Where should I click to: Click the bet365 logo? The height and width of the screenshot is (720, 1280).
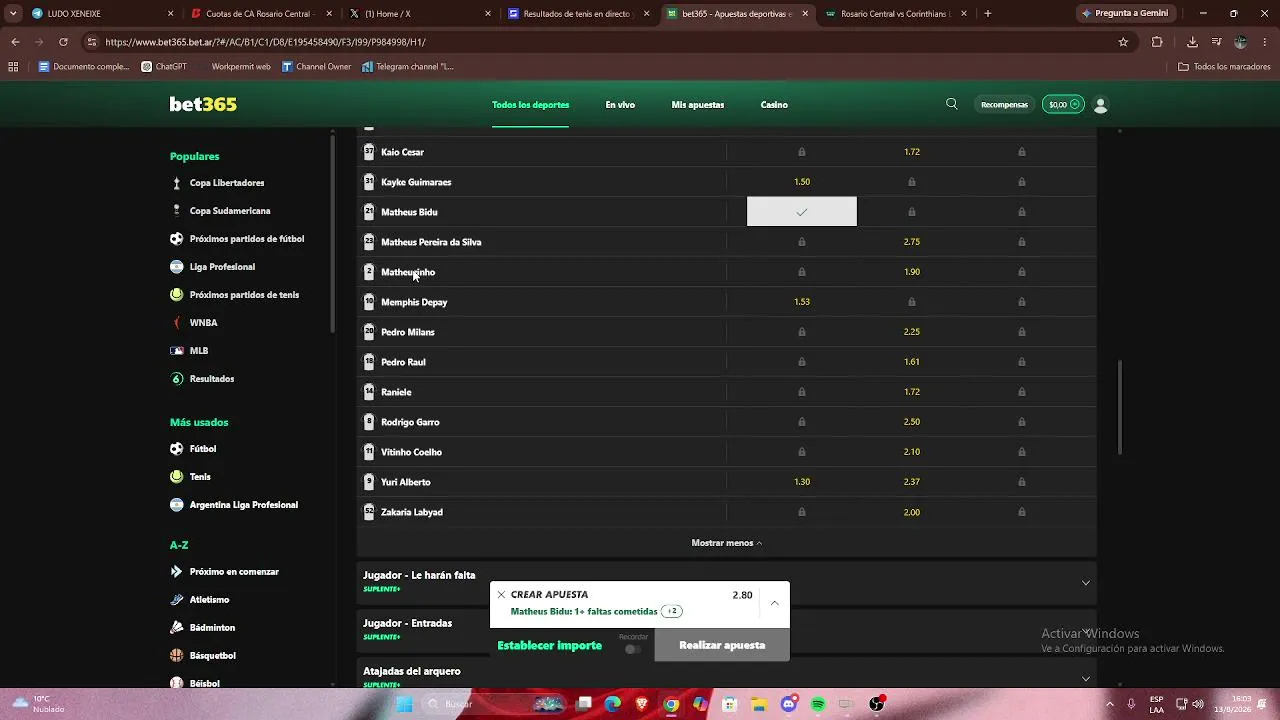(203, 104)
